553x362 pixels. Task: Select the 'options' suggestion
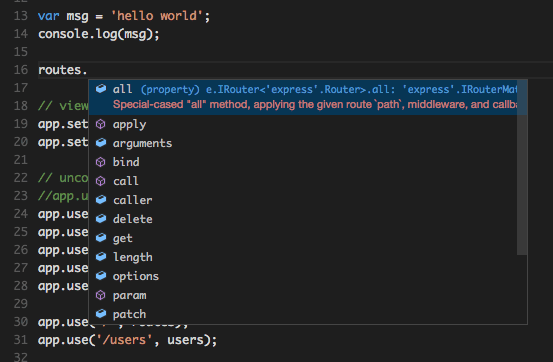[x=303, y=277]
